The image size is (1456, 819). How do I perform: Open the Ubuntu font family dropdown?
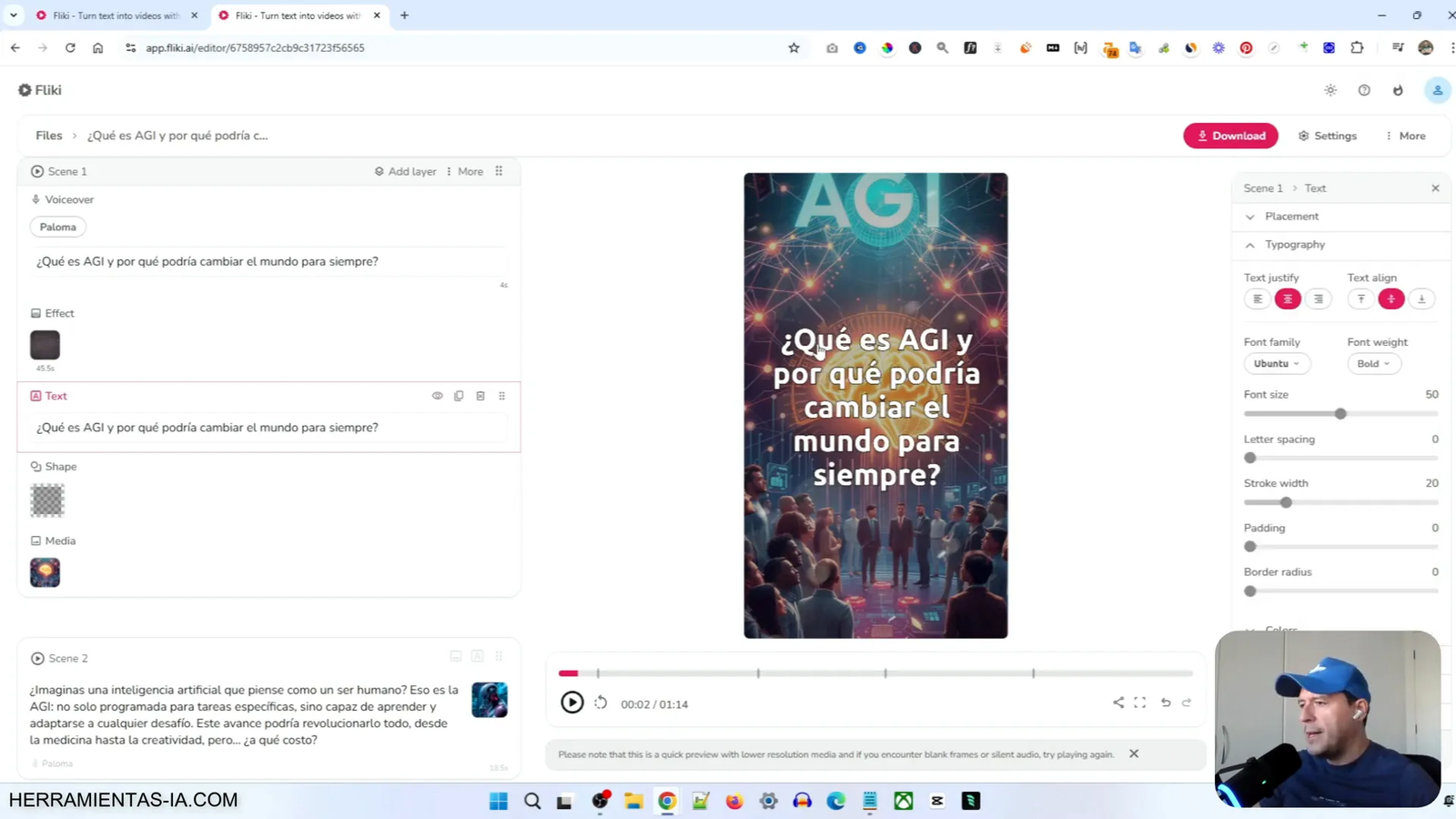pos(1276,363)
